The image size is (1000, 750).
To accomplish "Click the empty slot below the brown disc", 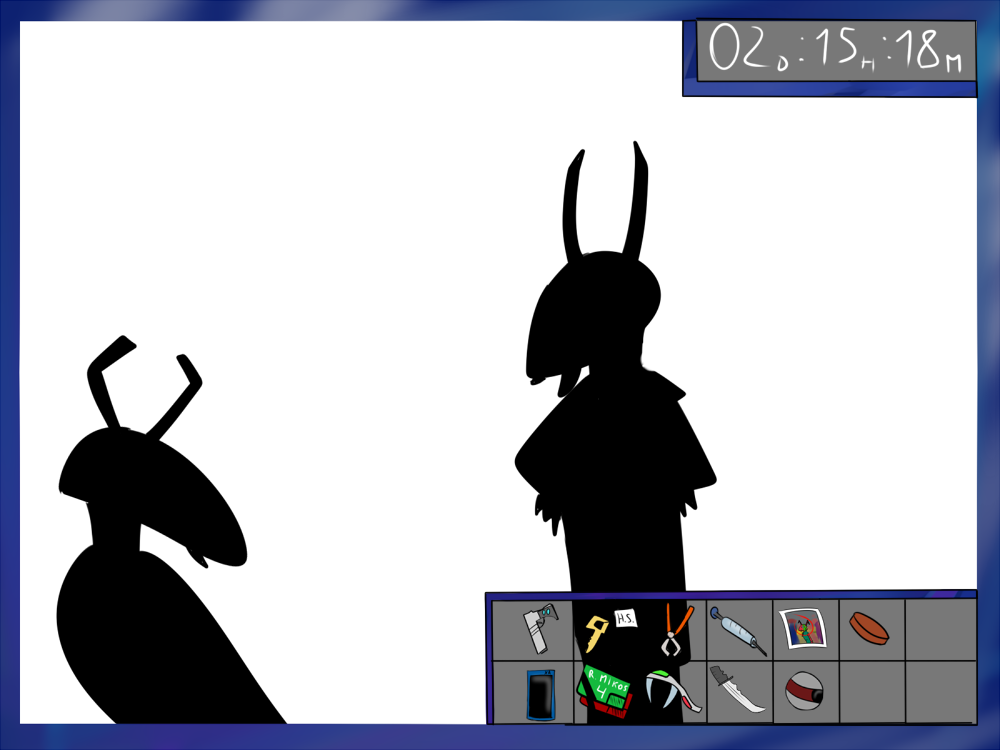I will pyautogui.click(x=871, y=691).
